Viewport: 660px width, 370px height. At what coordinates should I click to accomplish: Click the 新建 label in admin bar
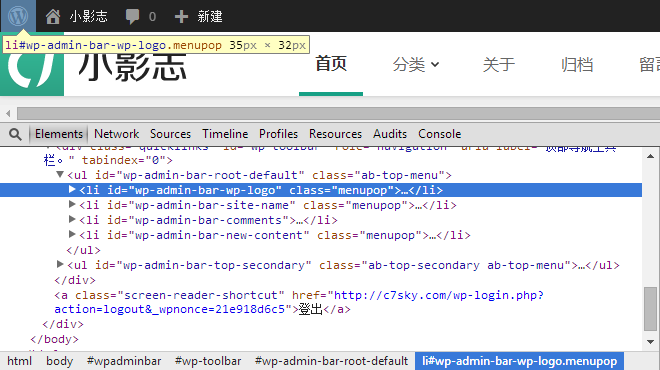[210, 16]
